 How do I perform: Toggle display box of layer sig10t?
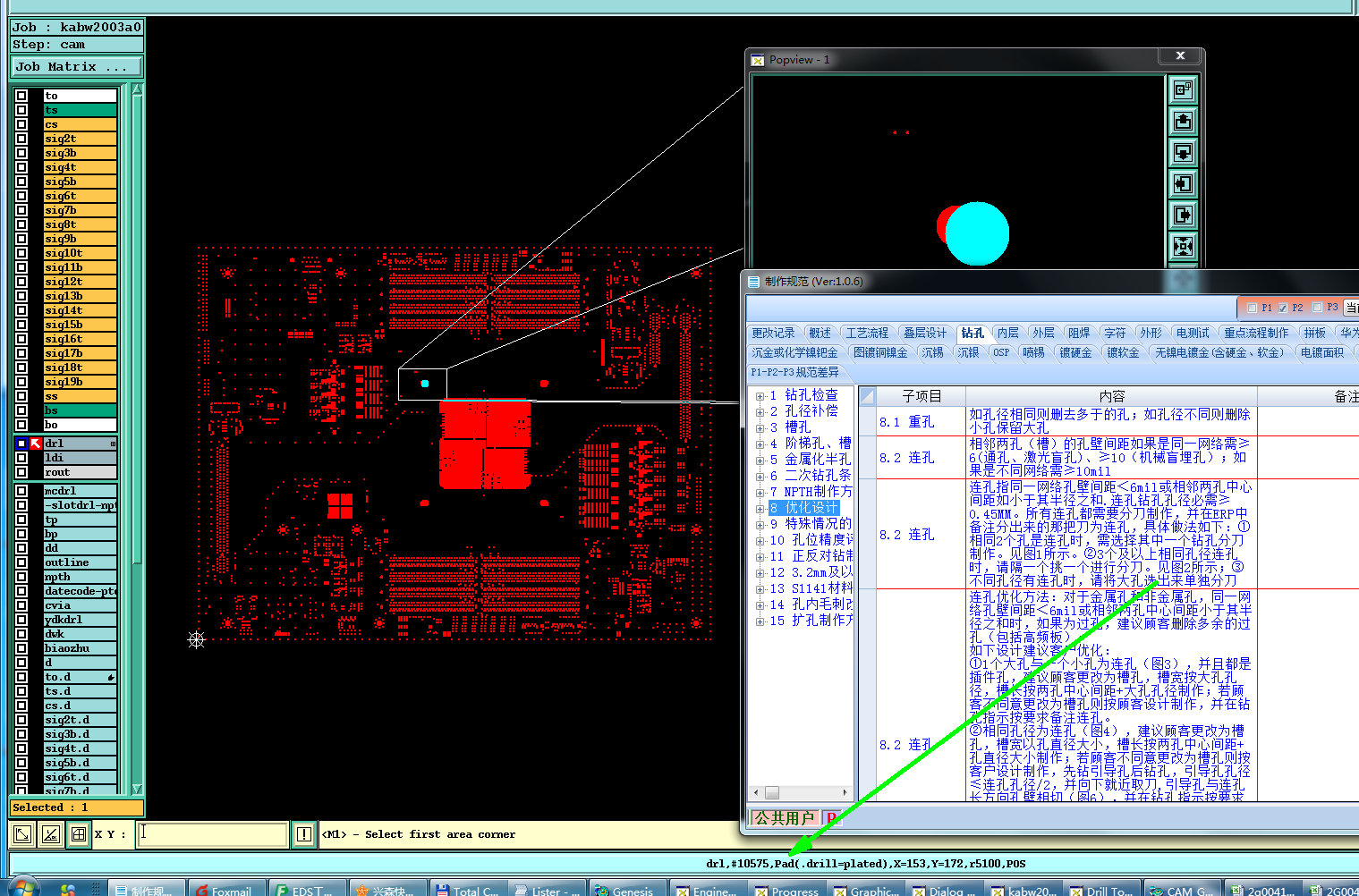(x=21, y=253)
